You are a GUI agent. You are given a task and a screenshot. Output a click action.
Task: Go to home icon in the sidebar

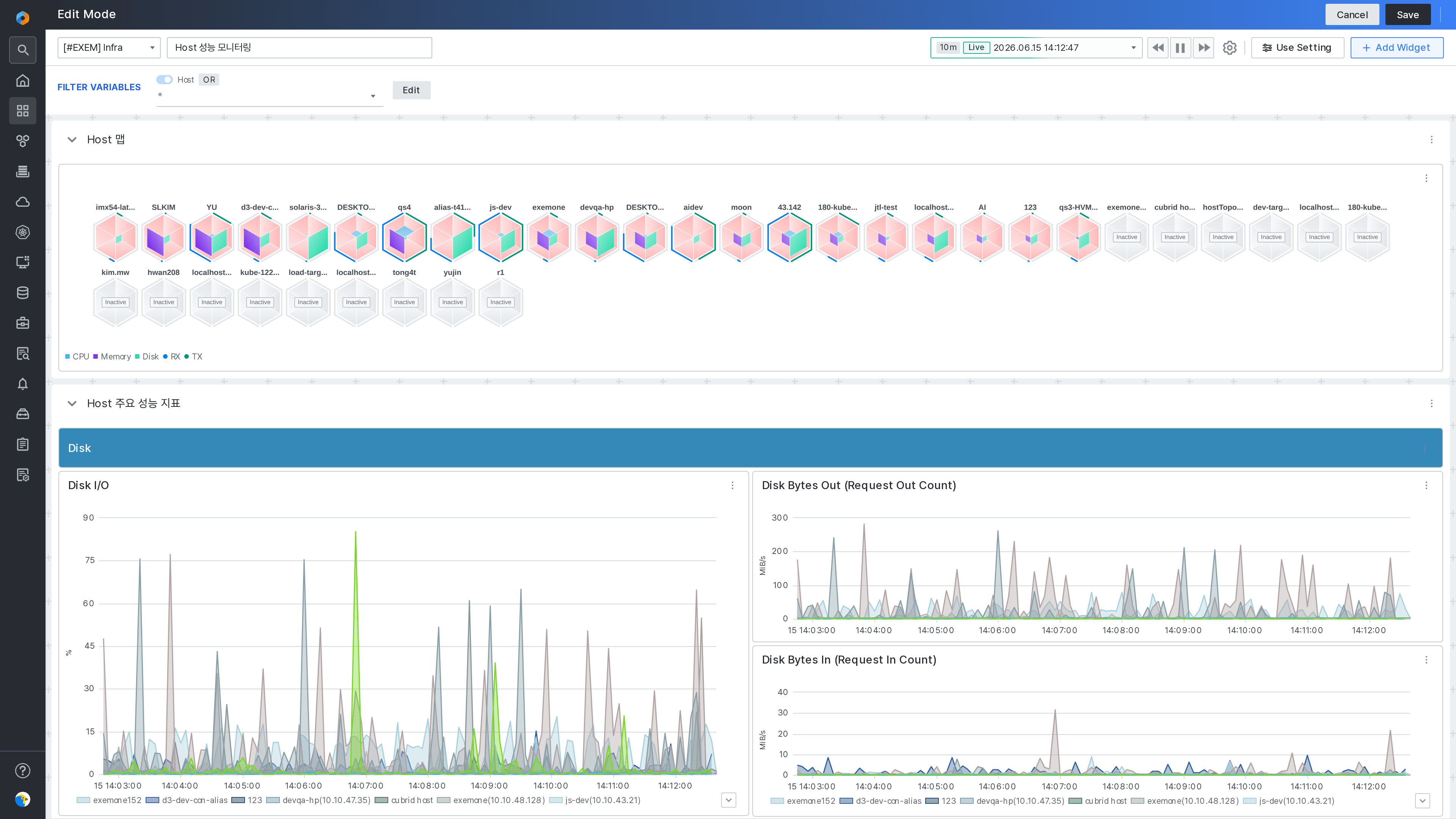23,80
